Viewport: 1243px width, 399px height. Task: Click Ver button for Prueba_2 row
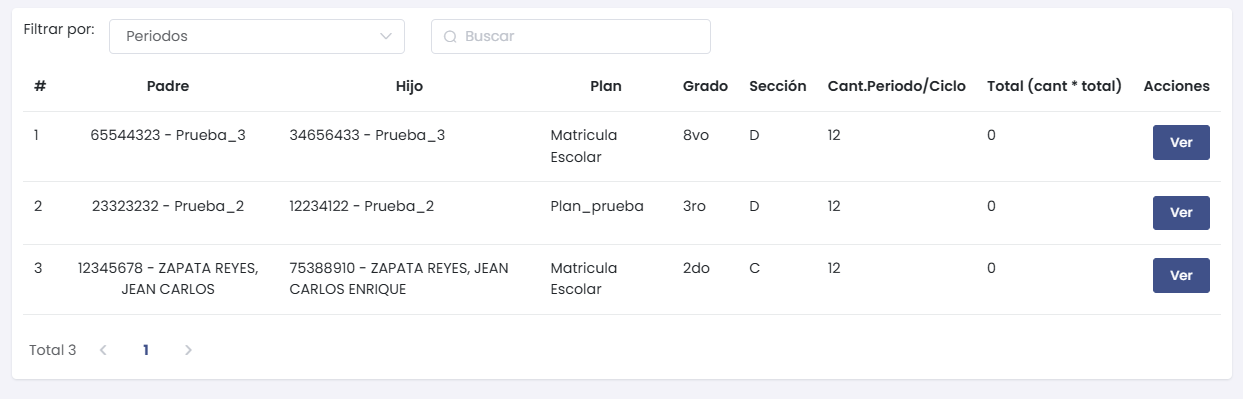(x=1181, y=213)
